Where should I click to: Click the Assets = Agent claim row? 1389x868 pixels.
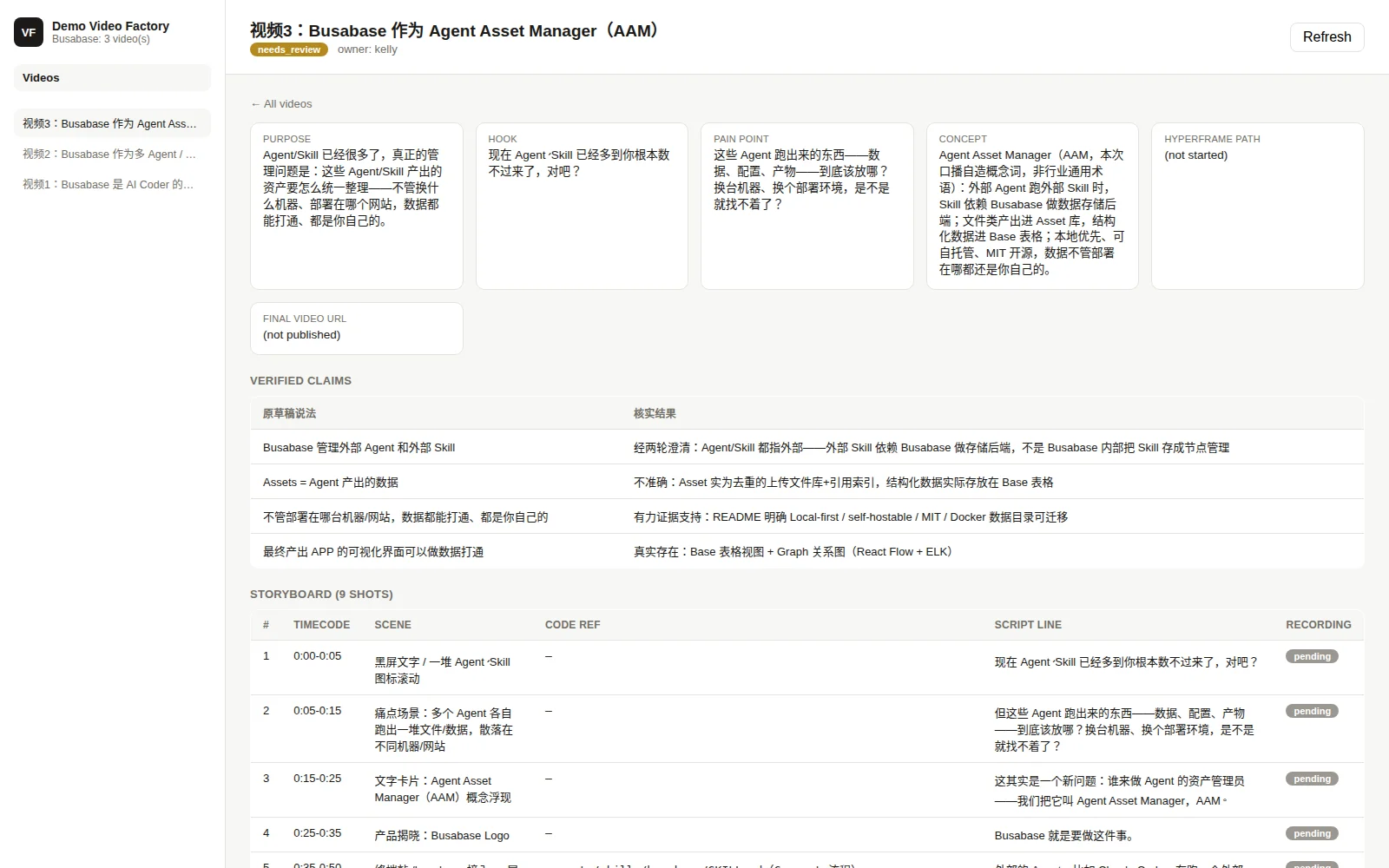(x=806, y=482)
